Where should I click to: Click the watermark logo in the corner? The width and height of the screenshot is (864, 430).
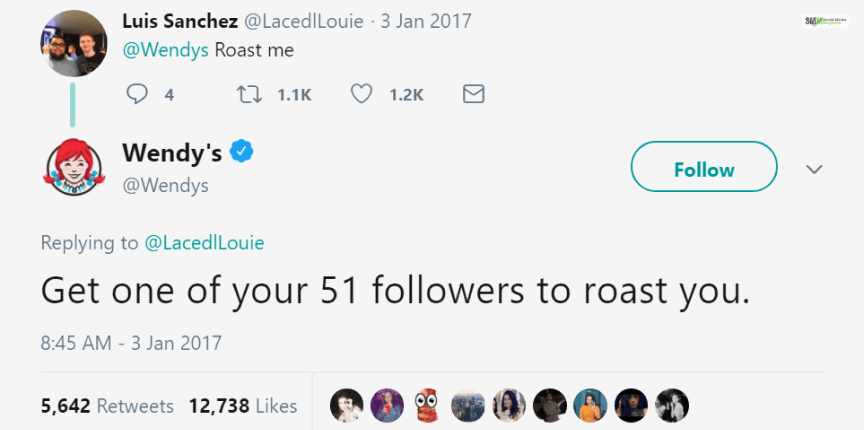tap(825, 21)
